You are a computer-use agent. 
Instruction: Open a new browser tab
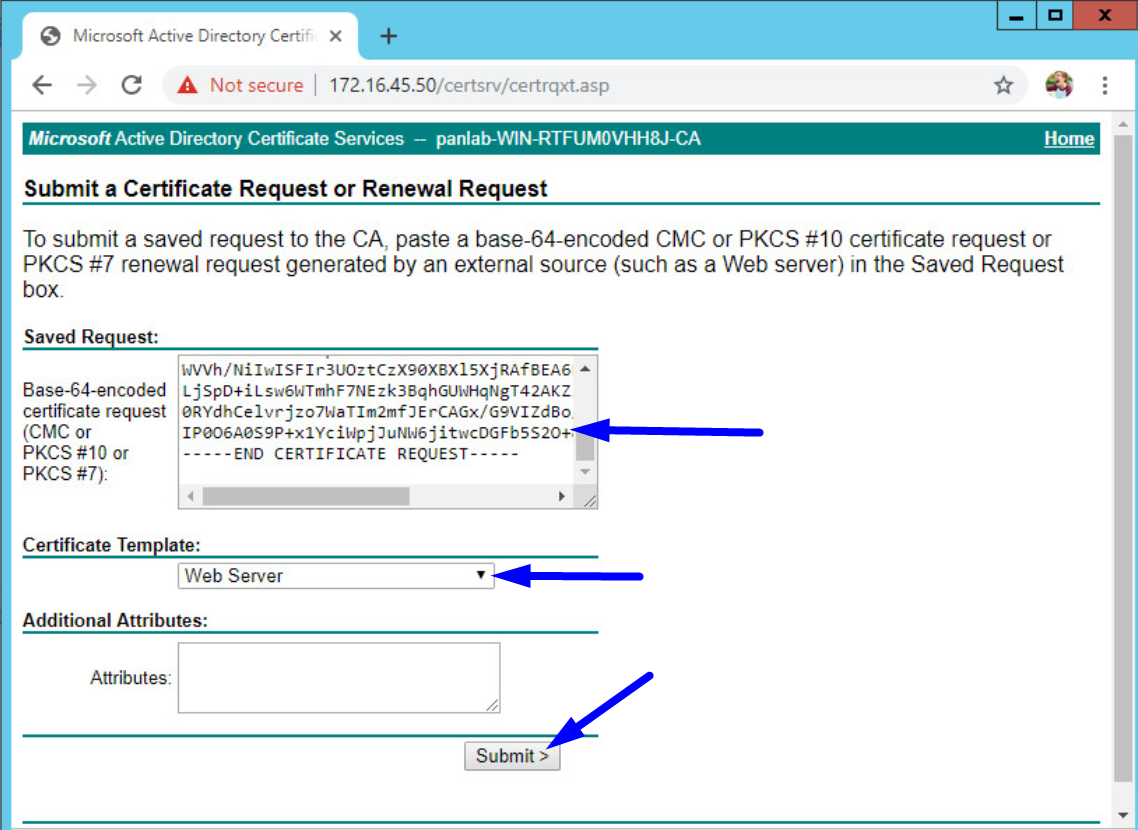(x=388, y=34)
